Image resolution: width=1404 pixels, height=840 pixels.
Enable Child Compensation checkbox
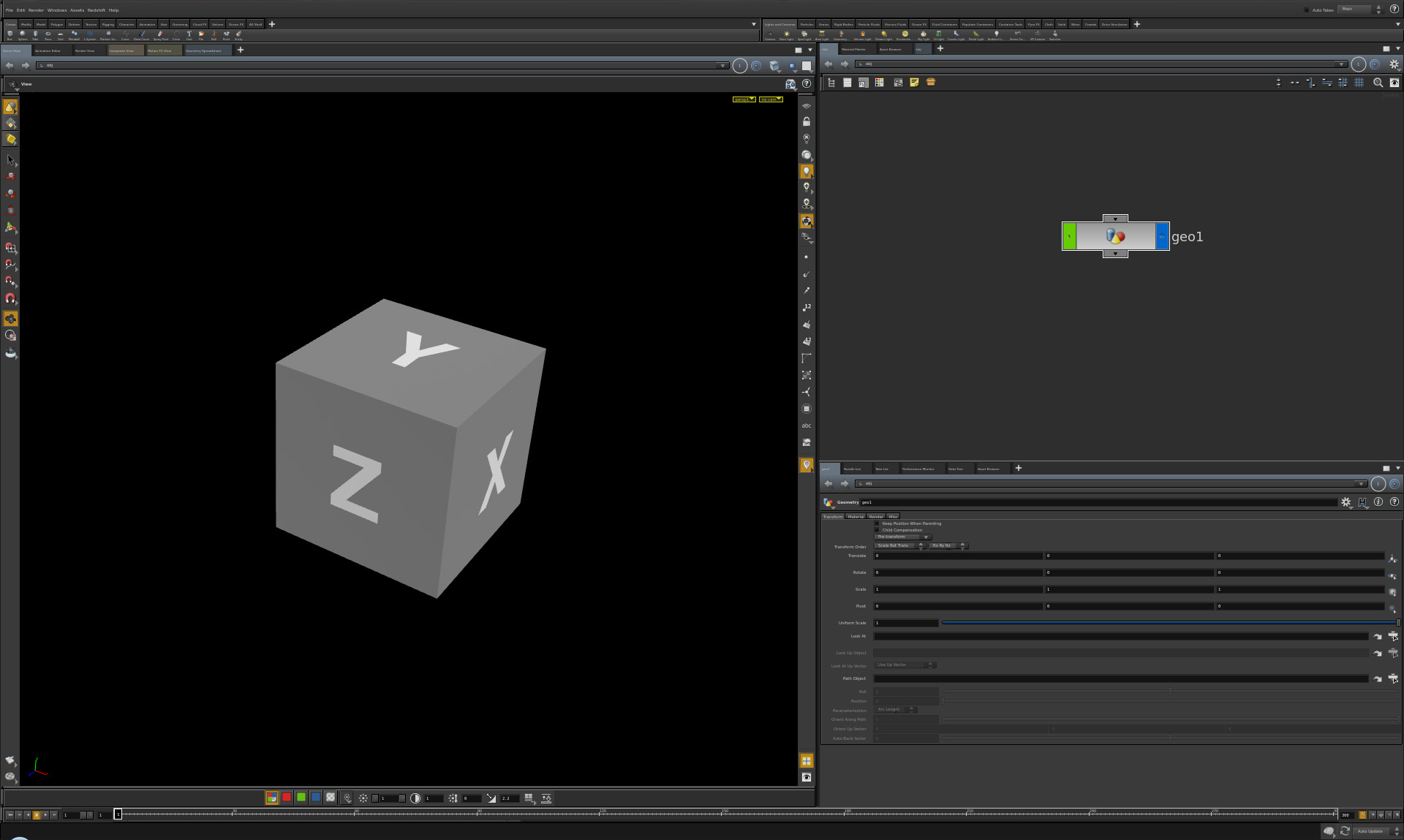[x=877, y=530]
